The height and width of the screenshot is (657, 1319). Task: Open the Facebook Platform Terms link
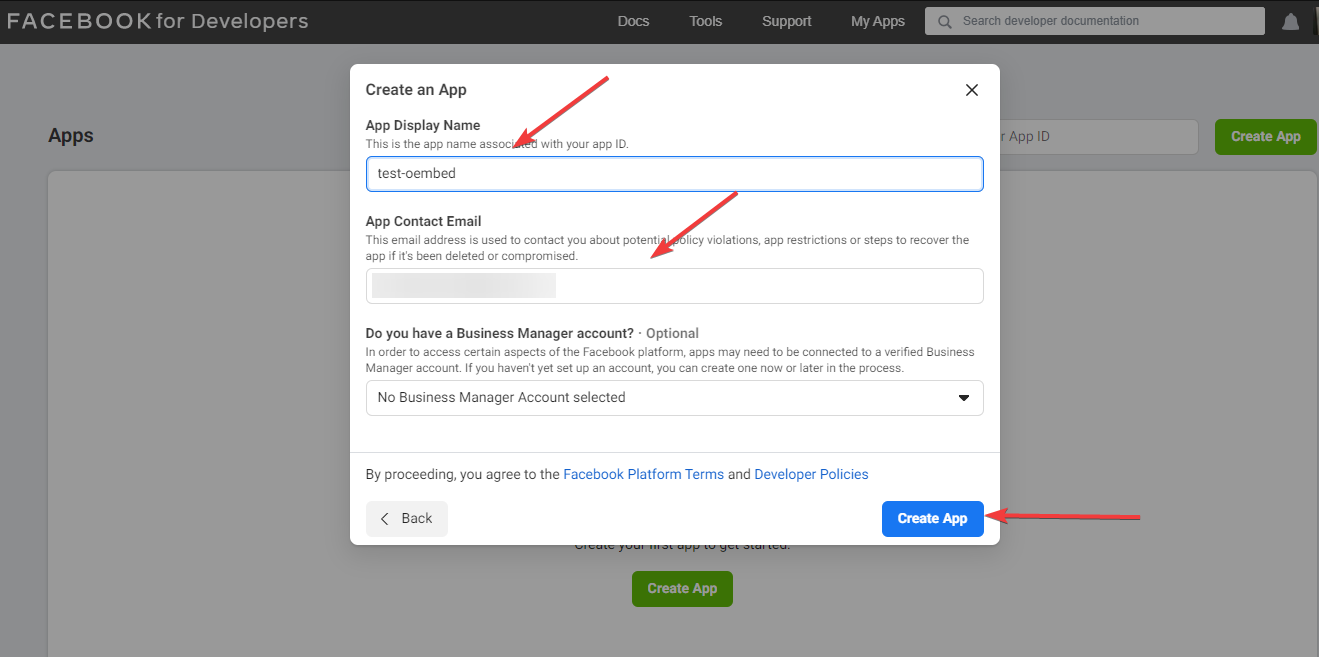[x=643, y=474]
